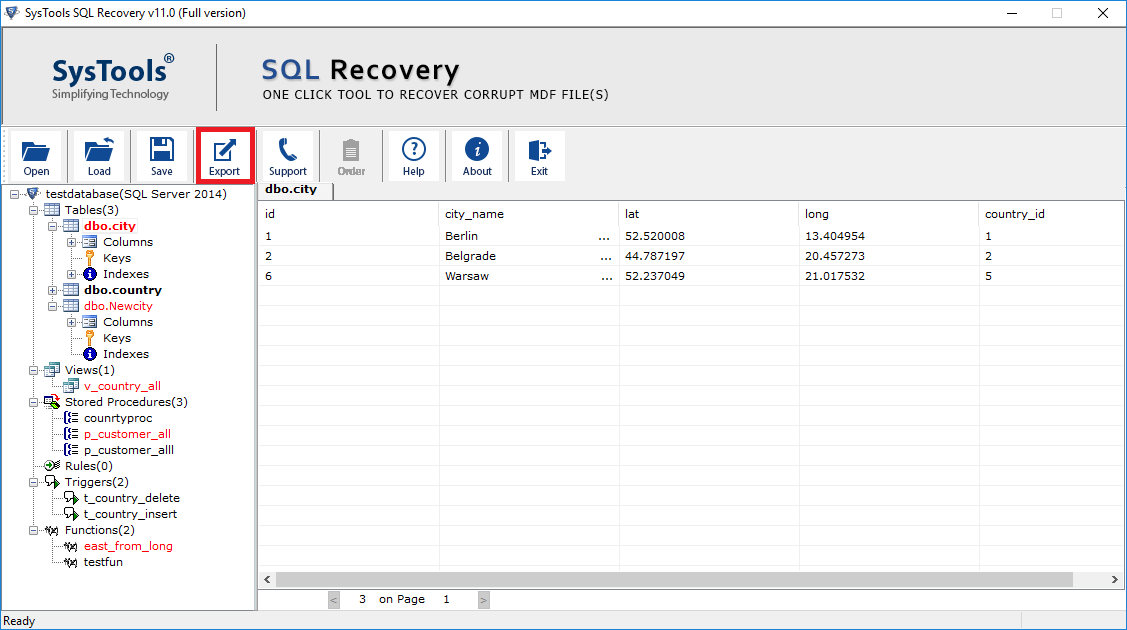Collapse the Stored Procedures(3) node

[33, 402]
